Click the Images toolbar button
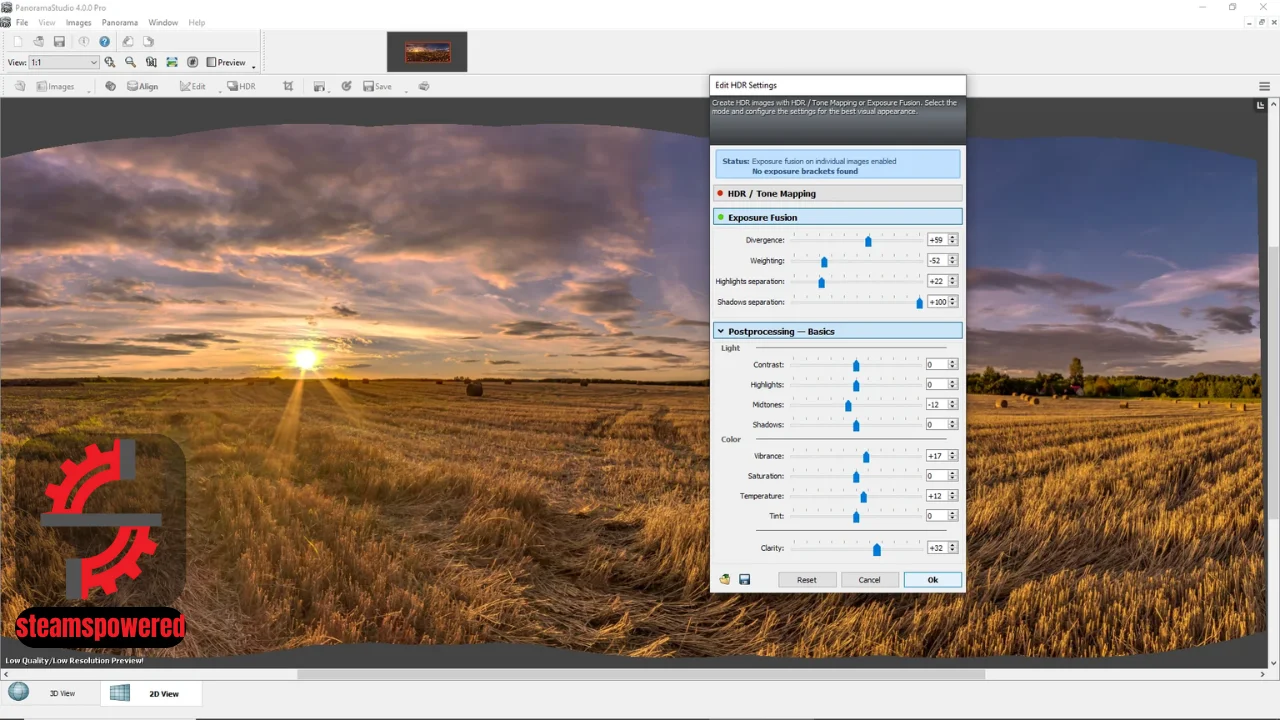1280x720 pixels. (x=55, y=86)
